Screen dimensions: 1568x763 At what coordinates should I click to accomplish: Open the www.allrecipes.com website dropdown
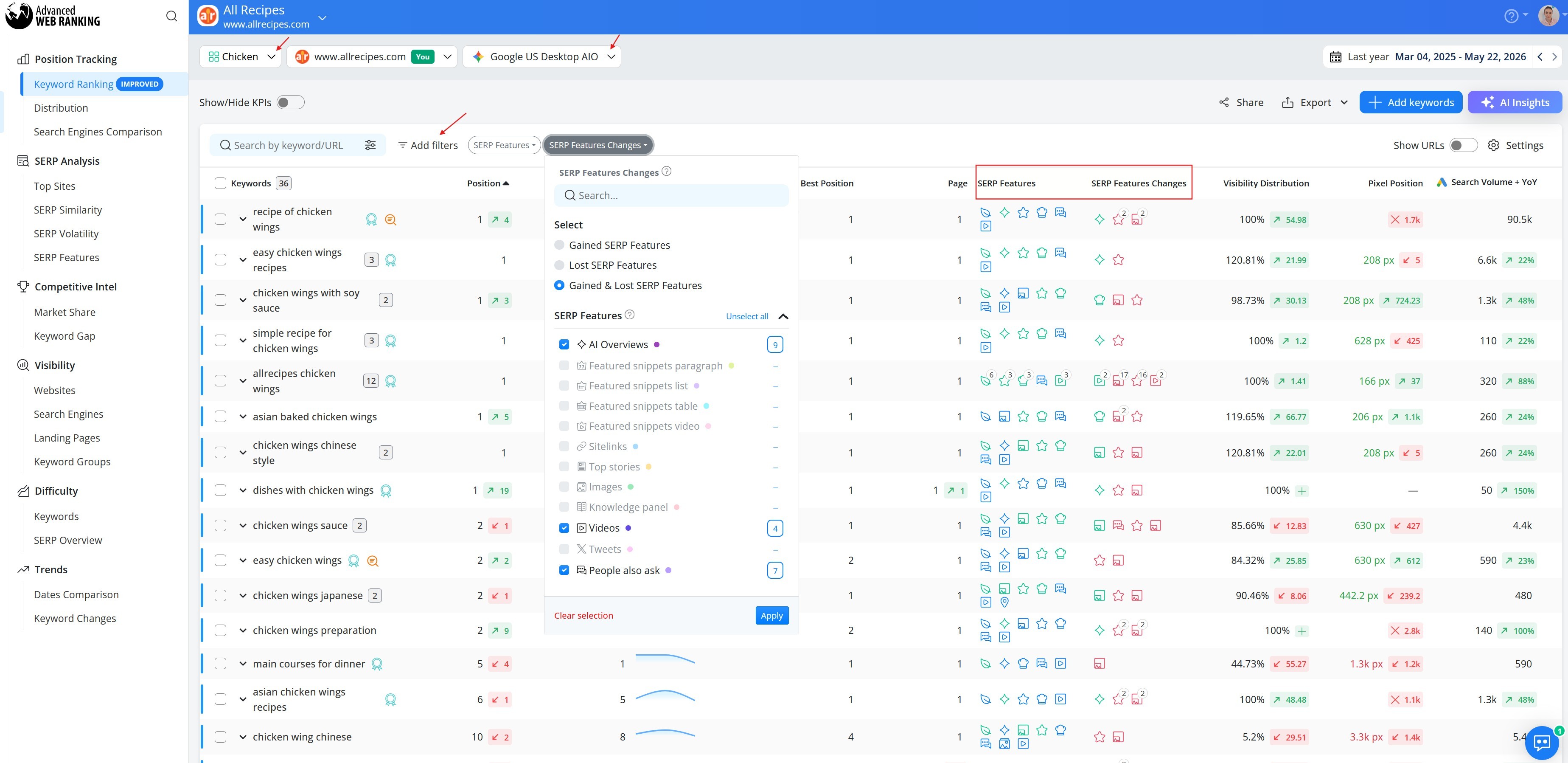371,56
